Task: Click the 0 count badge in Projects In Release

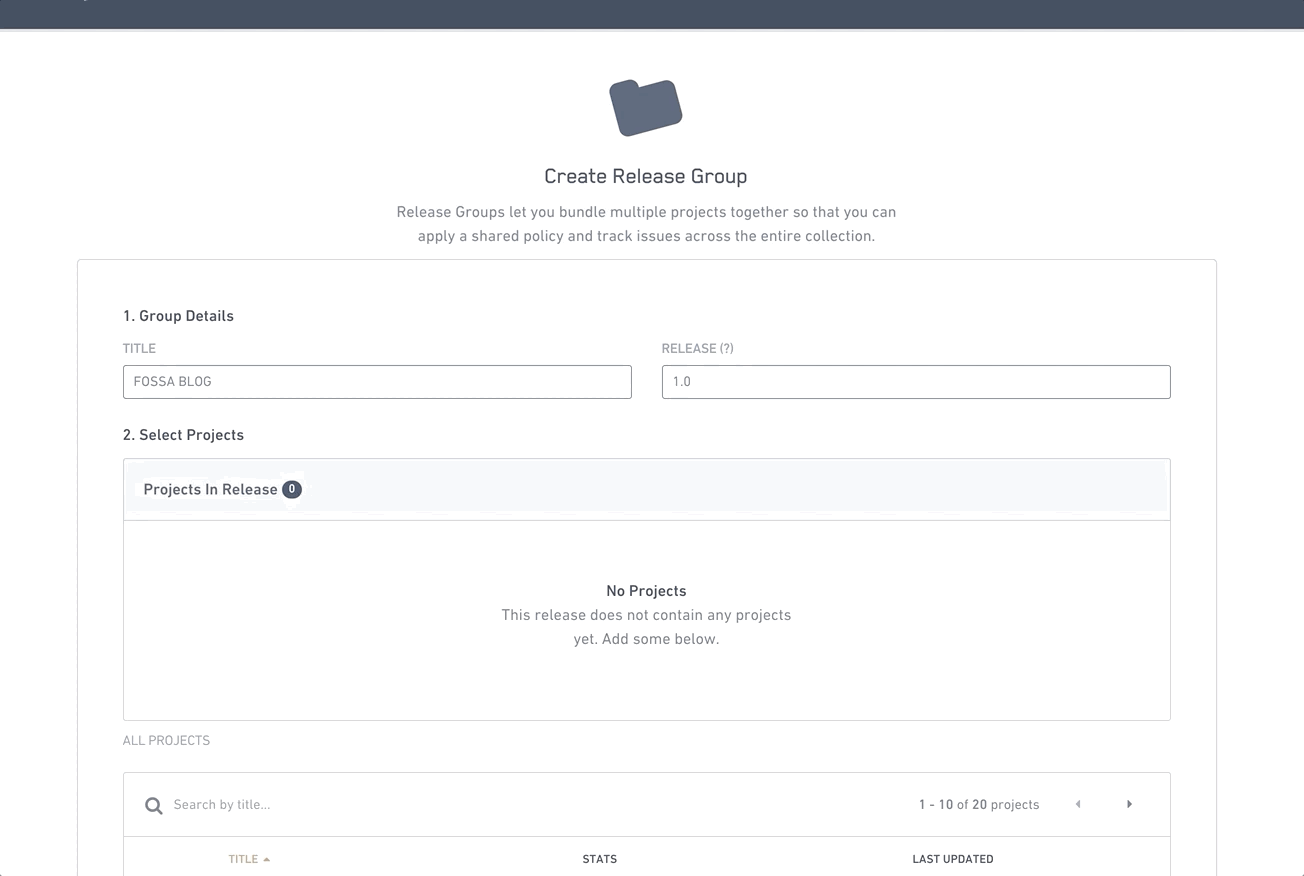Action: point(291,489)
